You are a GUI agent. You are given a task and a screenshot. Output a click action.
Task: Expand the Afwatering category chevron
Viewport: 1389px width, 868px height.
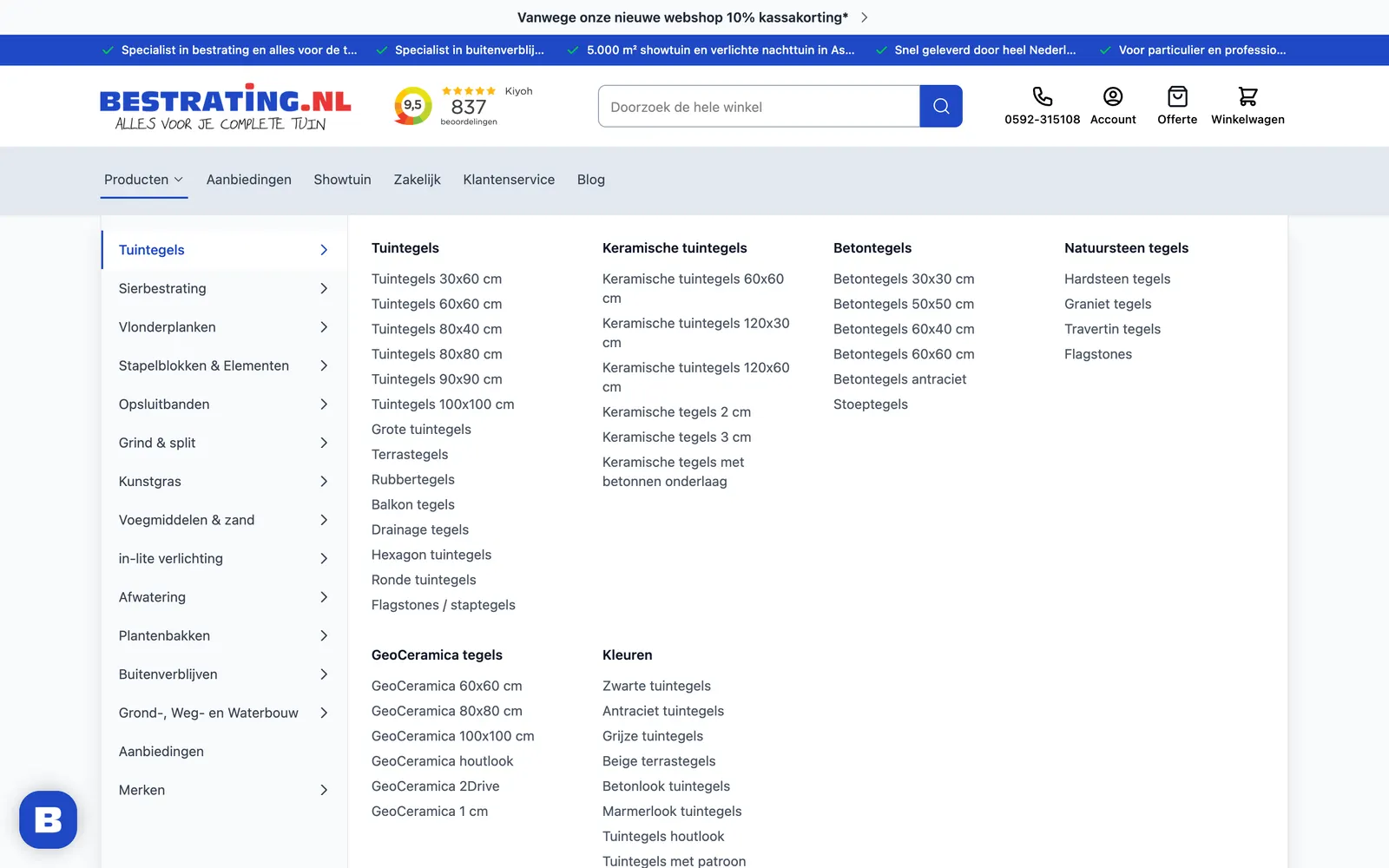pyautogui.click(x=324, y=597)
